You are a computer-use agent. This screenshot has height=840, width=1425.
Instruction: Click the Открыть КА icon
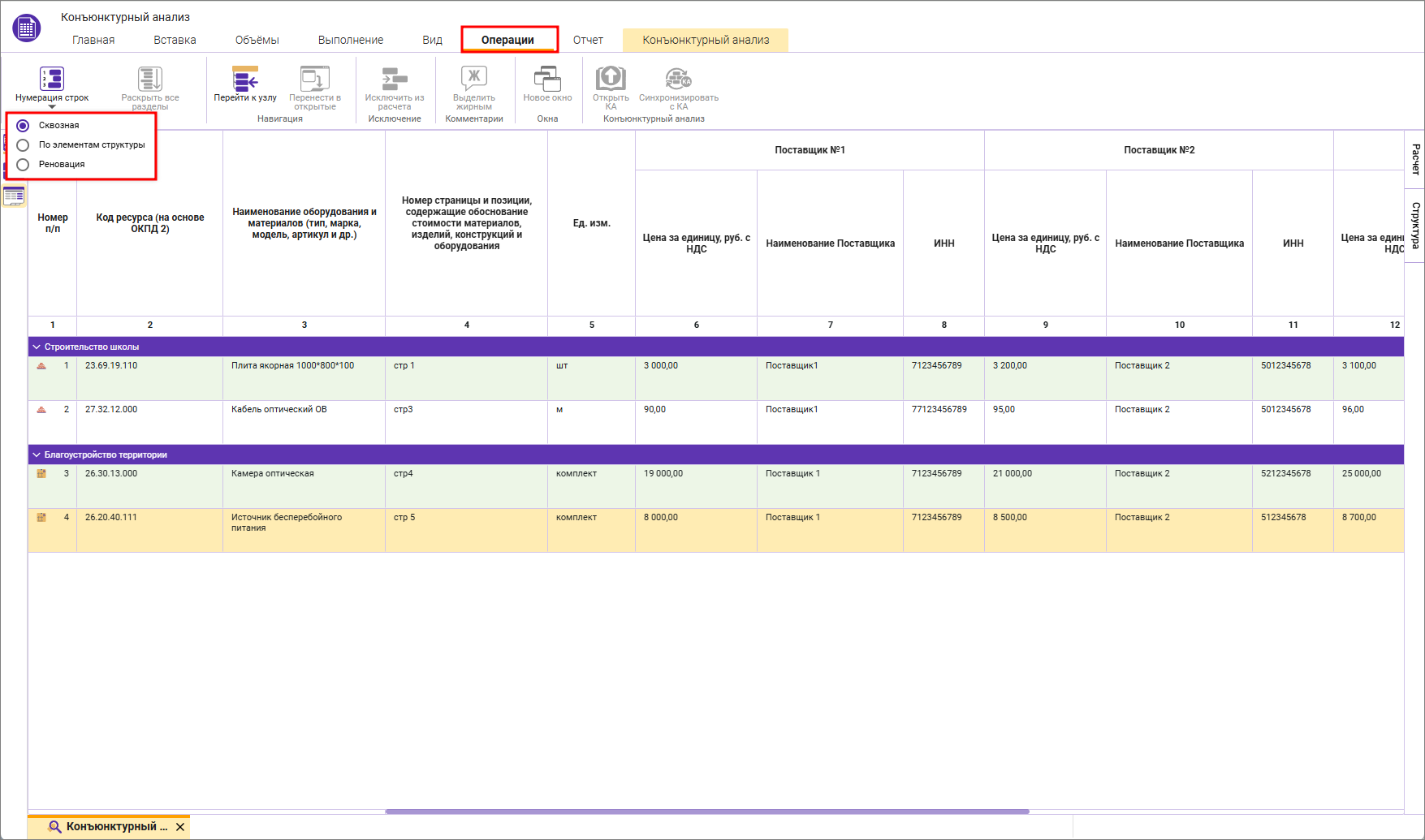coord(611,79)
